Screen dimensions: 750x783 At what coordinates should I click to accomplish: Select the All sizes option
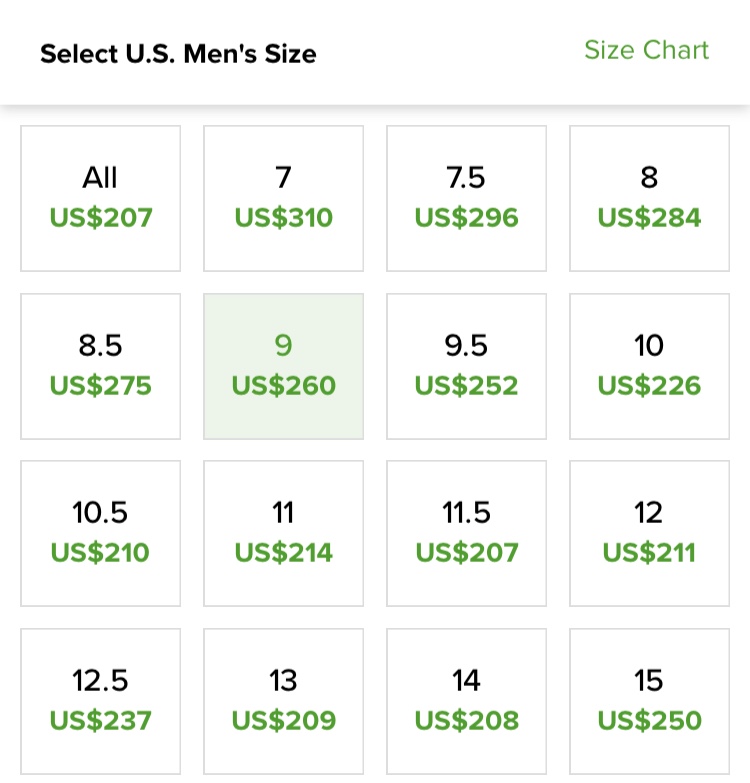pos(101,198)
